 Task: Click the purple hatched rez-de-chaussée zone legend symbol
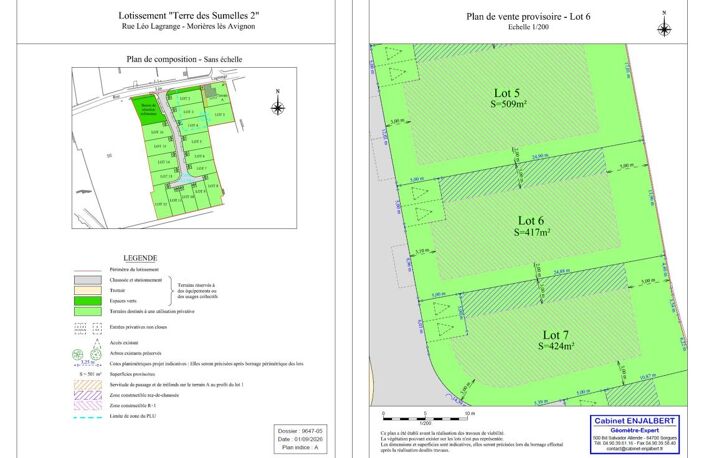tap(88, 395)
